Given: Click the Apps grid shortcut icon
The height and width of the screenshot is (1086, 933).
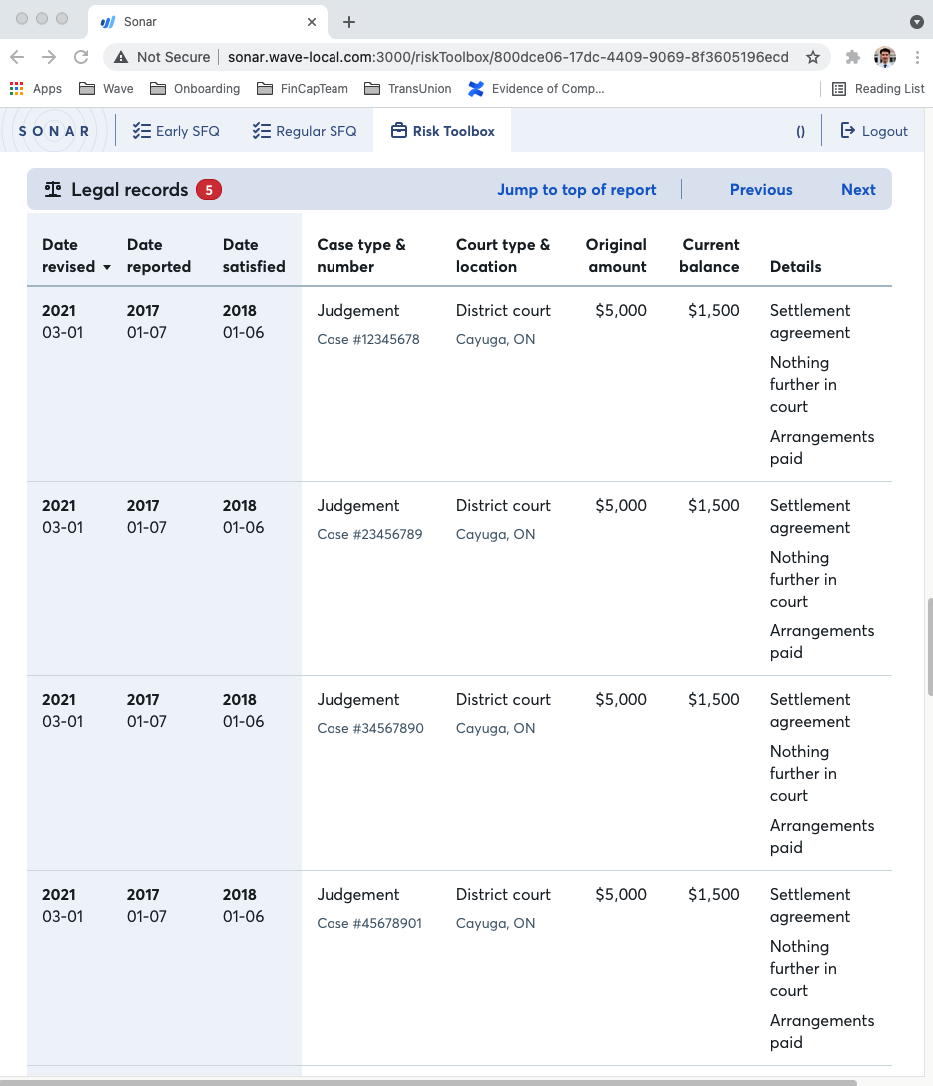Looking at the screenshot, I should pos(17,89).
